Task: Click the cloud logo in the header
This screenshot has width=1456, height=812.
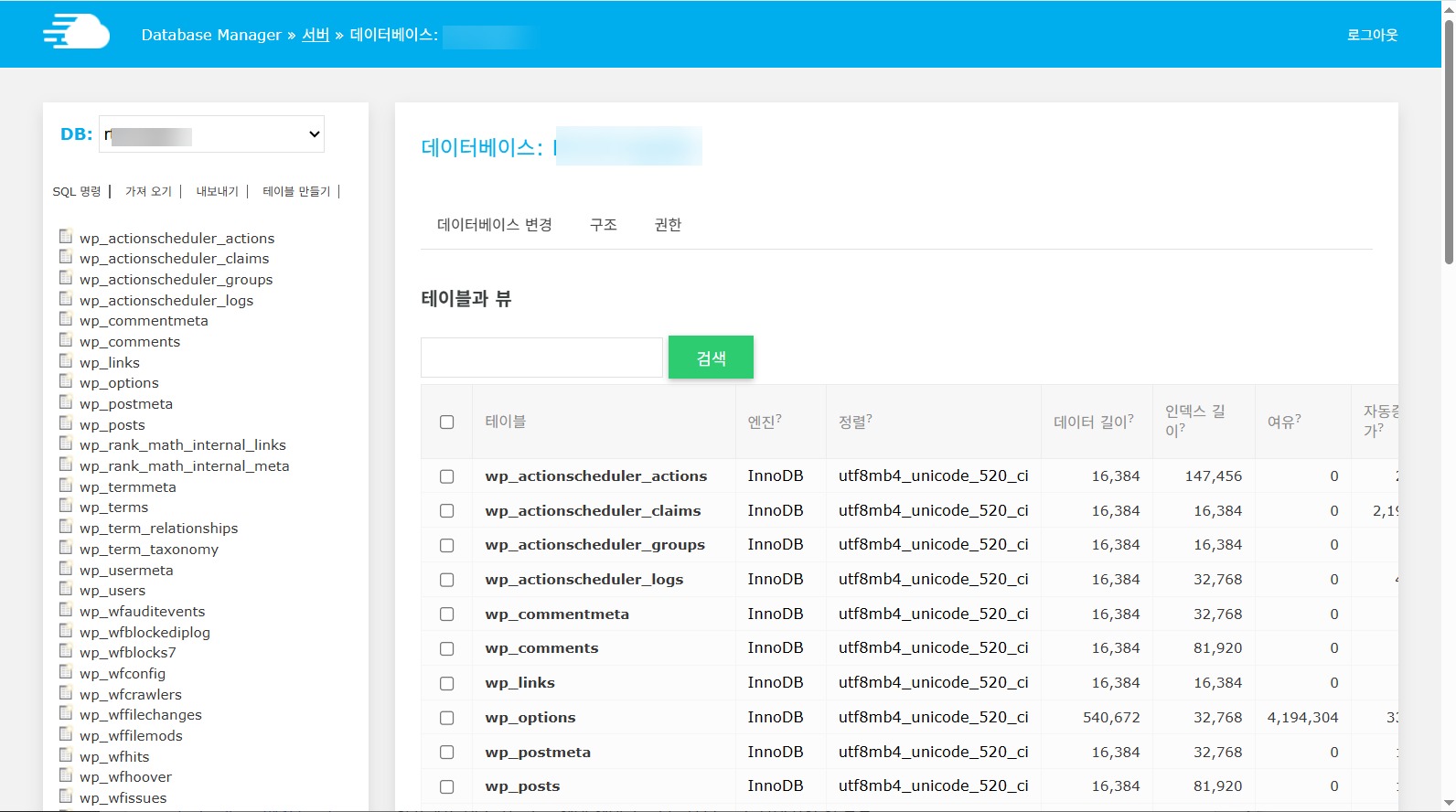Action: coord(76,32)
